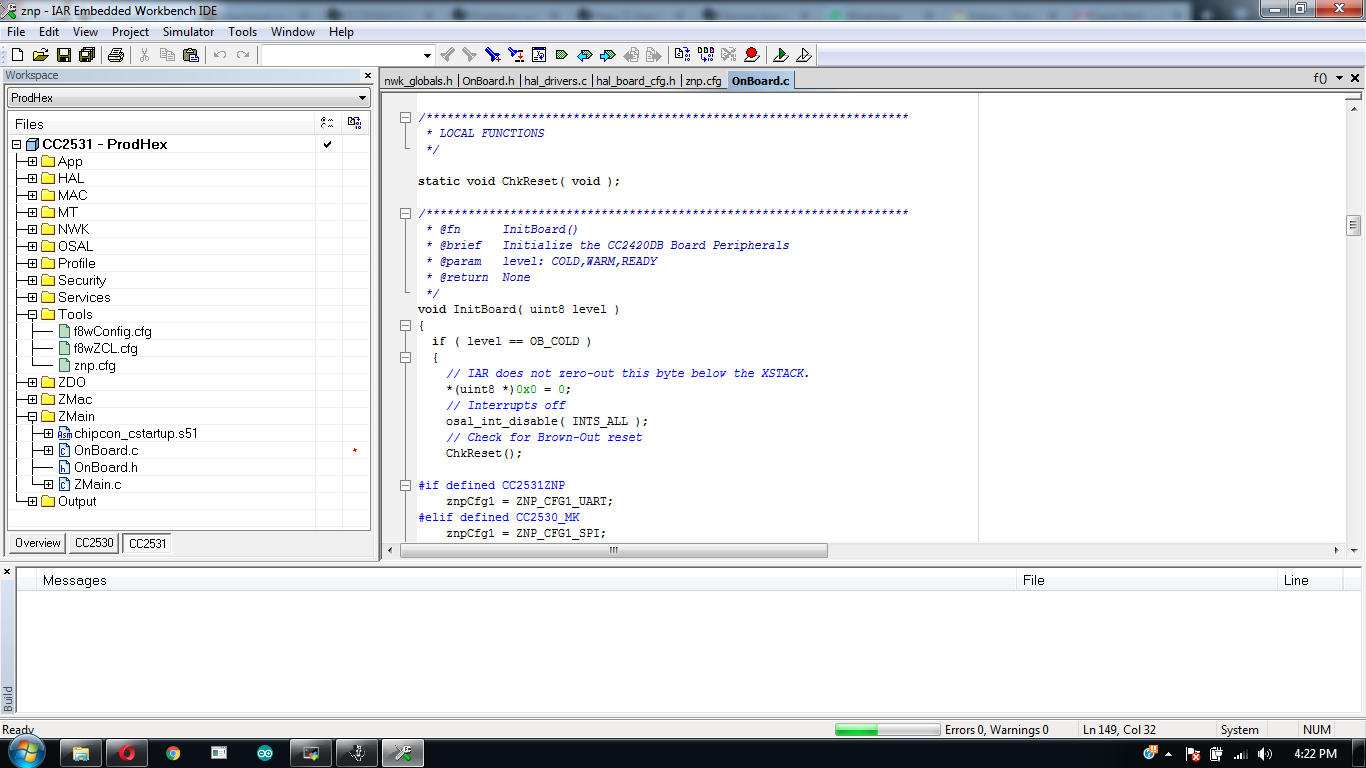Switch to the hal_drivers.c editor tab
This screenshot has height=768, width=1366.
tap(556, 81)
